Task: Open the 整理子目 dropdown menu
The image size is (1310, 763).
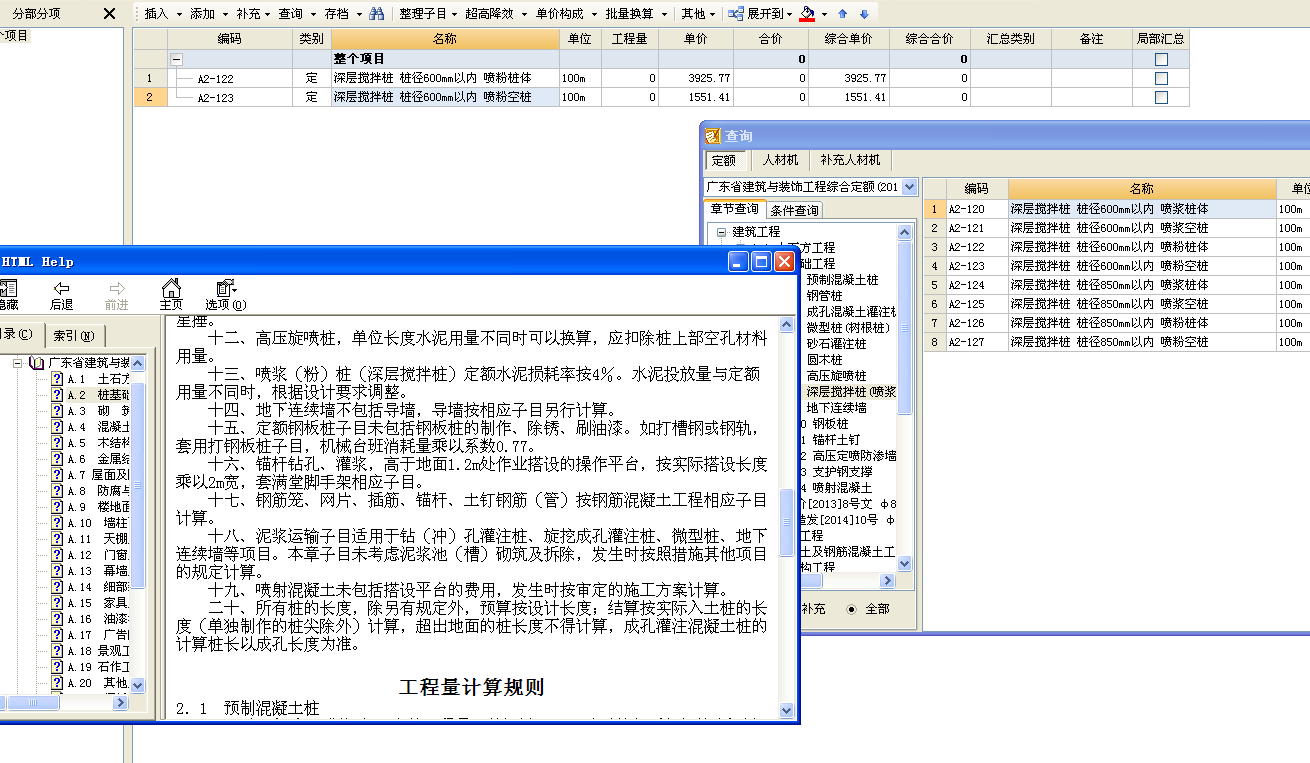Action: tap(427, 14)
